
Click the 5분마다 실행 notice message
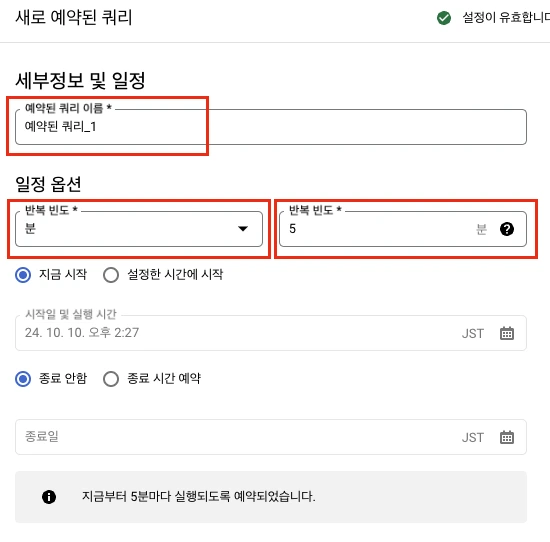point(199,496)
